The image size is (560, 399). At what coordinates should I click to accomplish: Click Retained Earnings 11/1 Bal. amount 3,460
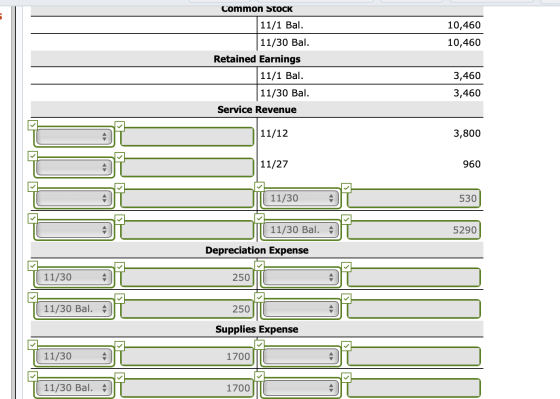(467, 76)
